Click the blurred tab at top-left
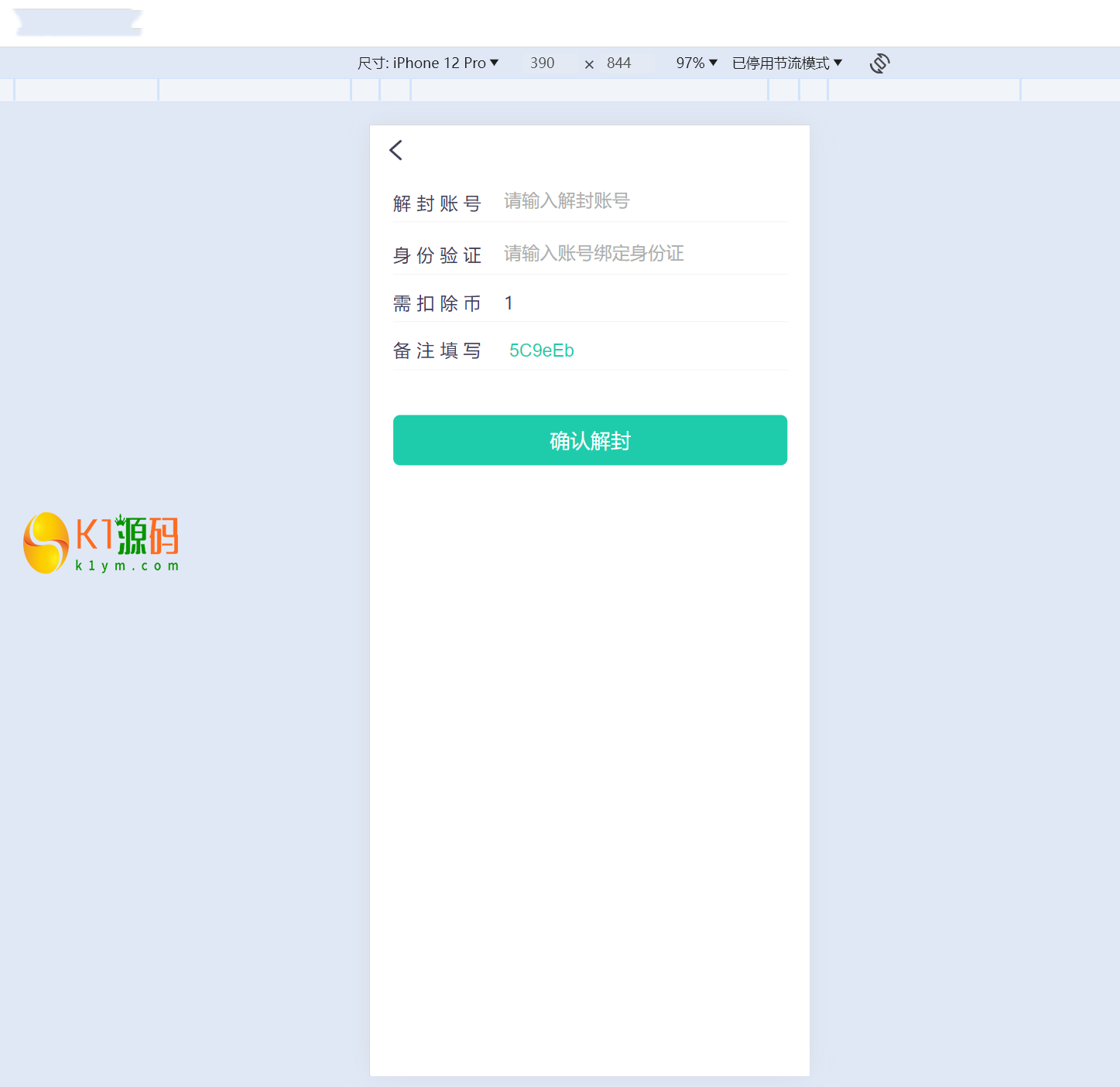This screenshot has width=1120, height=1087. click(77, 22)
